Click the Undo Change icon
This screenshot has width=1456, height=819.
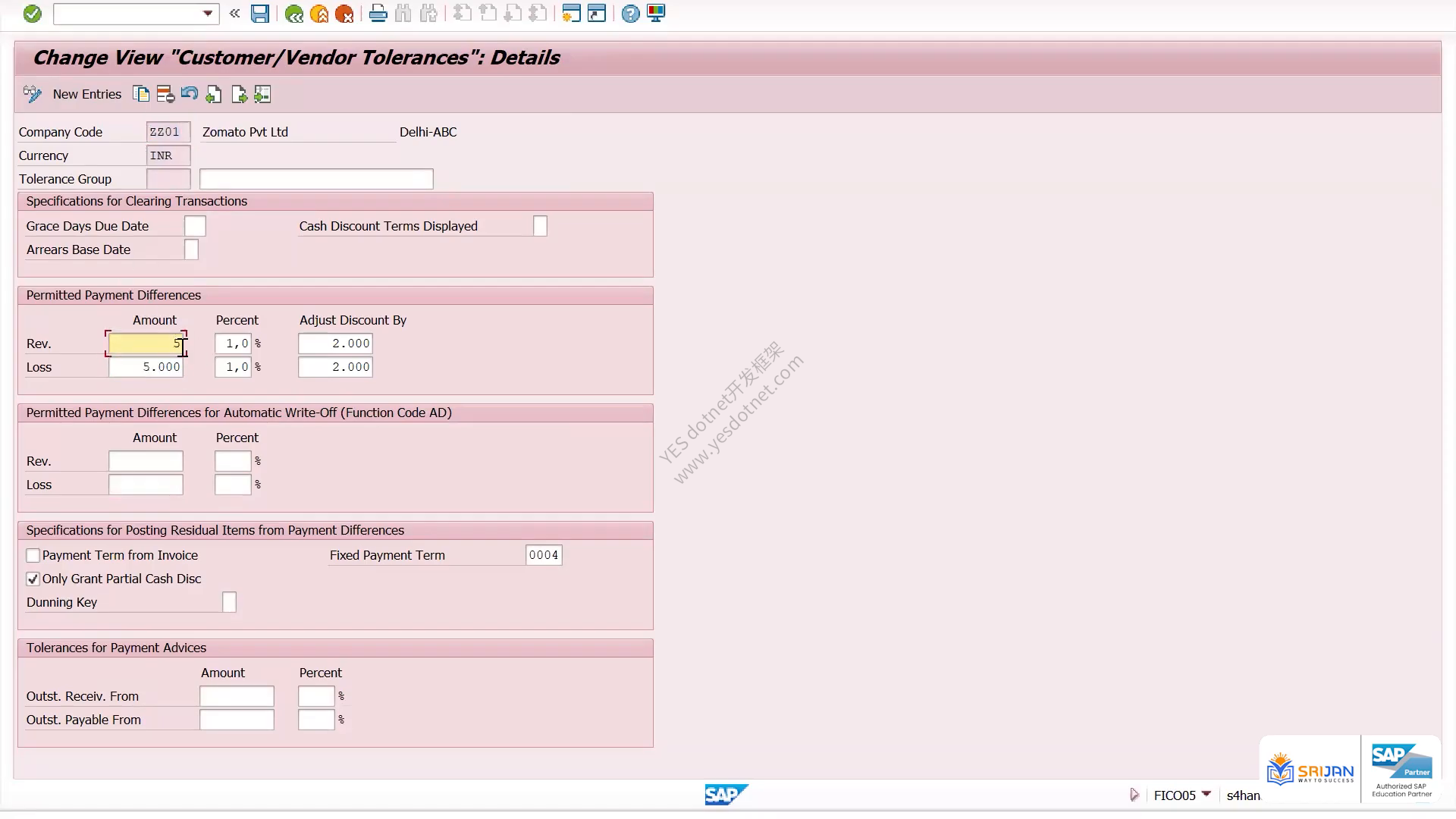click(x=190, y=94)
